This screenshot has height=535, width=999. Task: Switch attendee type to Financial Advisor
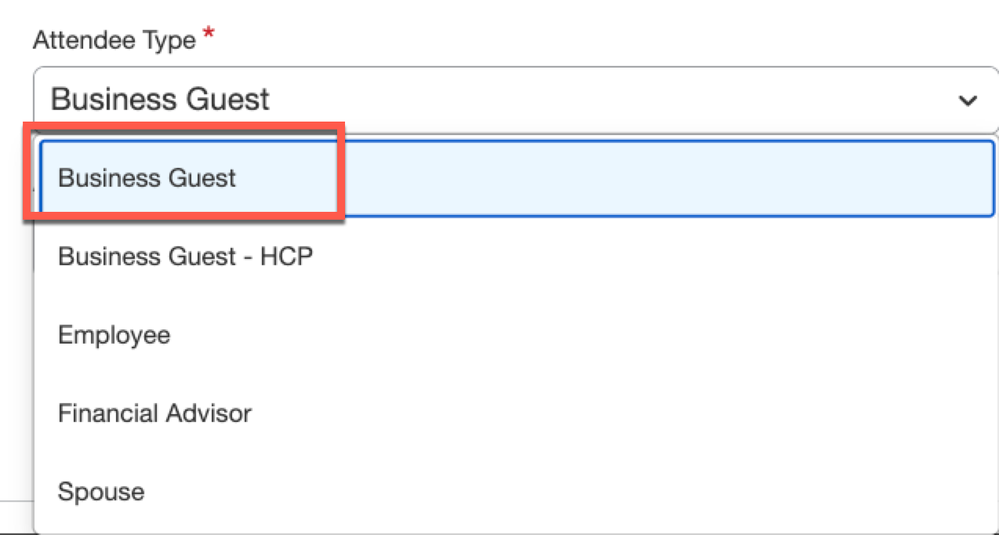tap(517, 414)
